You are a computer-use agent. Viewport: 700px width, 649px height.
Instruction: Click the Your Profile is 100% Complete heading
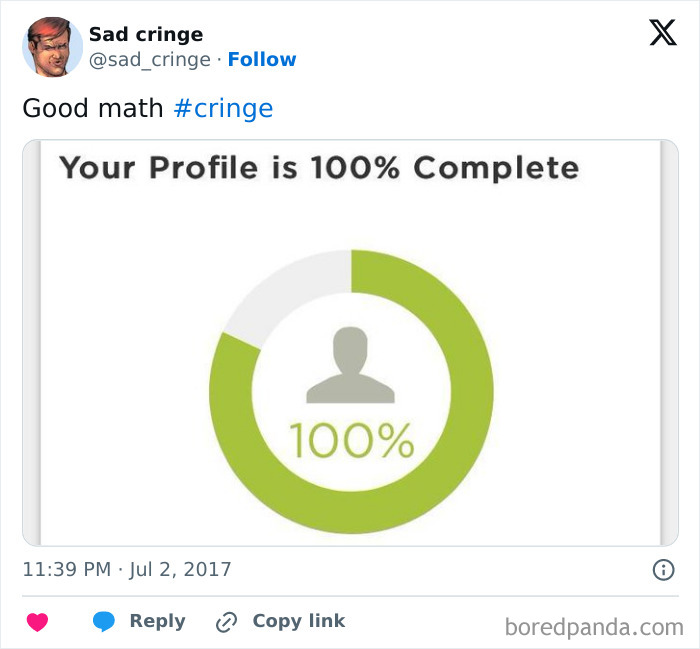point(319,168)
